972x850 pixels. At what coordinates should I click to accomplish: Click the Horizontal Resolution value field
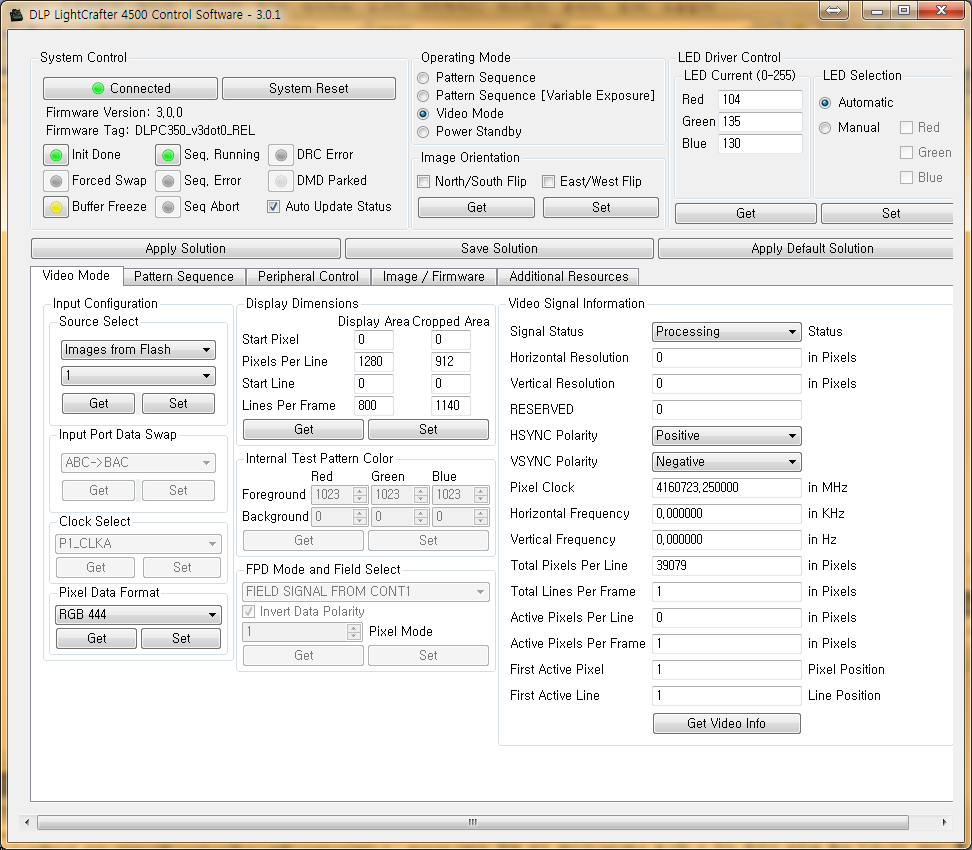(x=727, y=358)
